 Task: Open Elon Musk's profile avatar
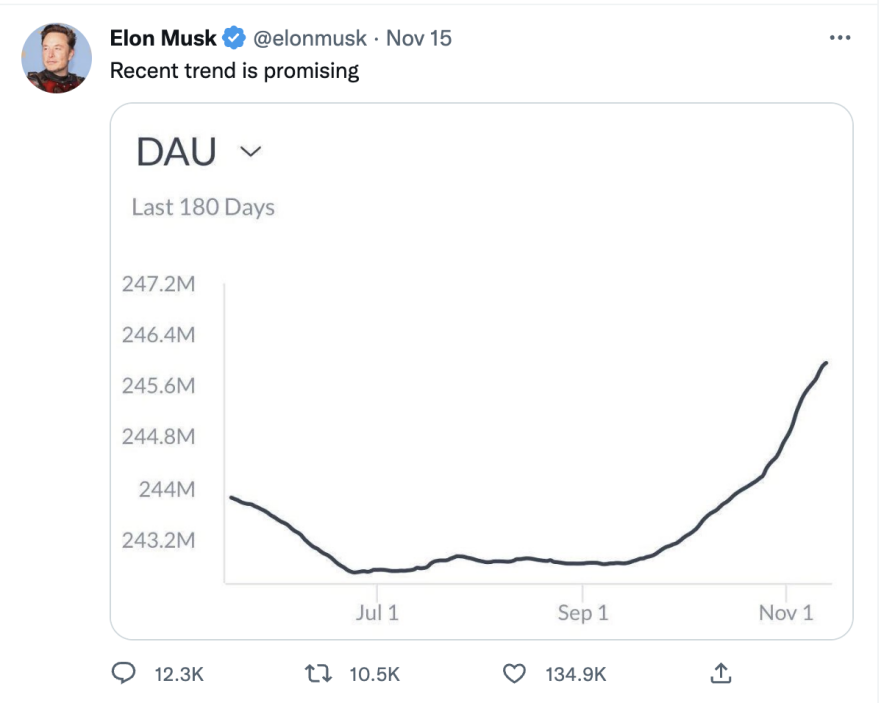coord(57,56)
